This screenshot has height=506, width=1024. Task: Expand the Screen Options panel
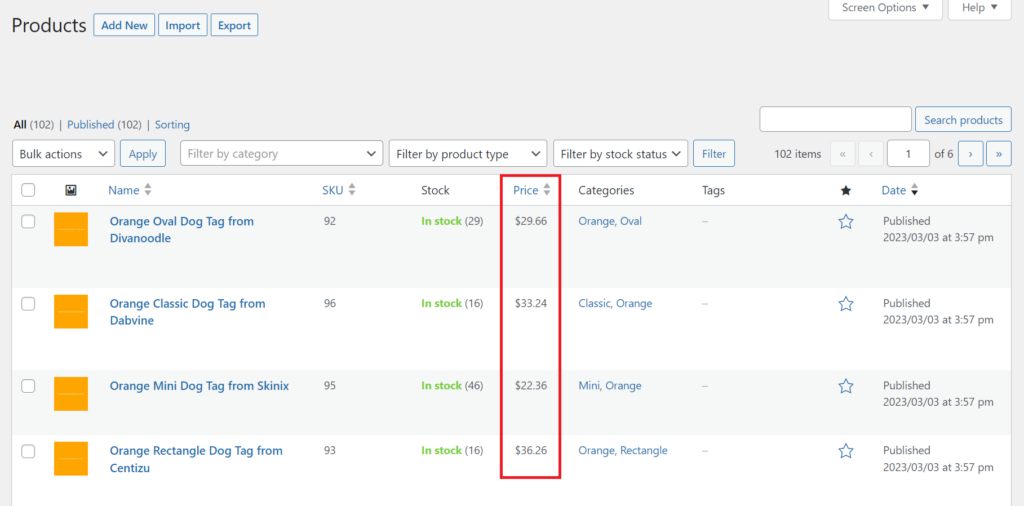(885, 8)
